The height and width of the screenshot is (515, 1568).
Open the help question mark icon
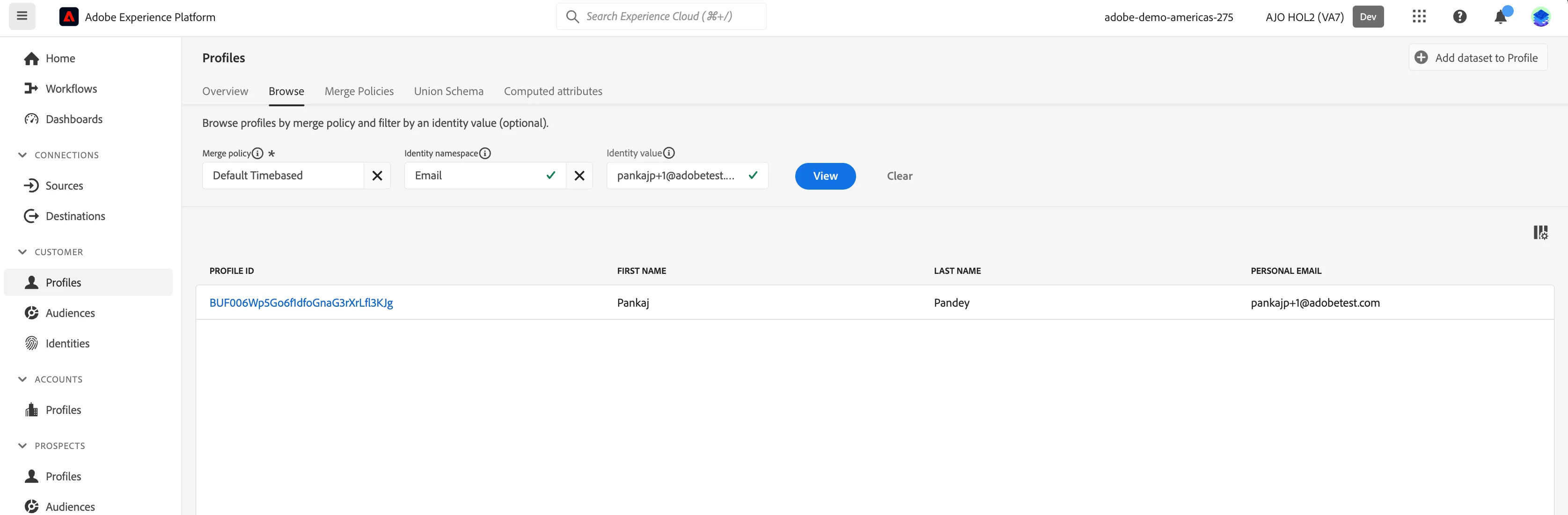click(1460, 16)
